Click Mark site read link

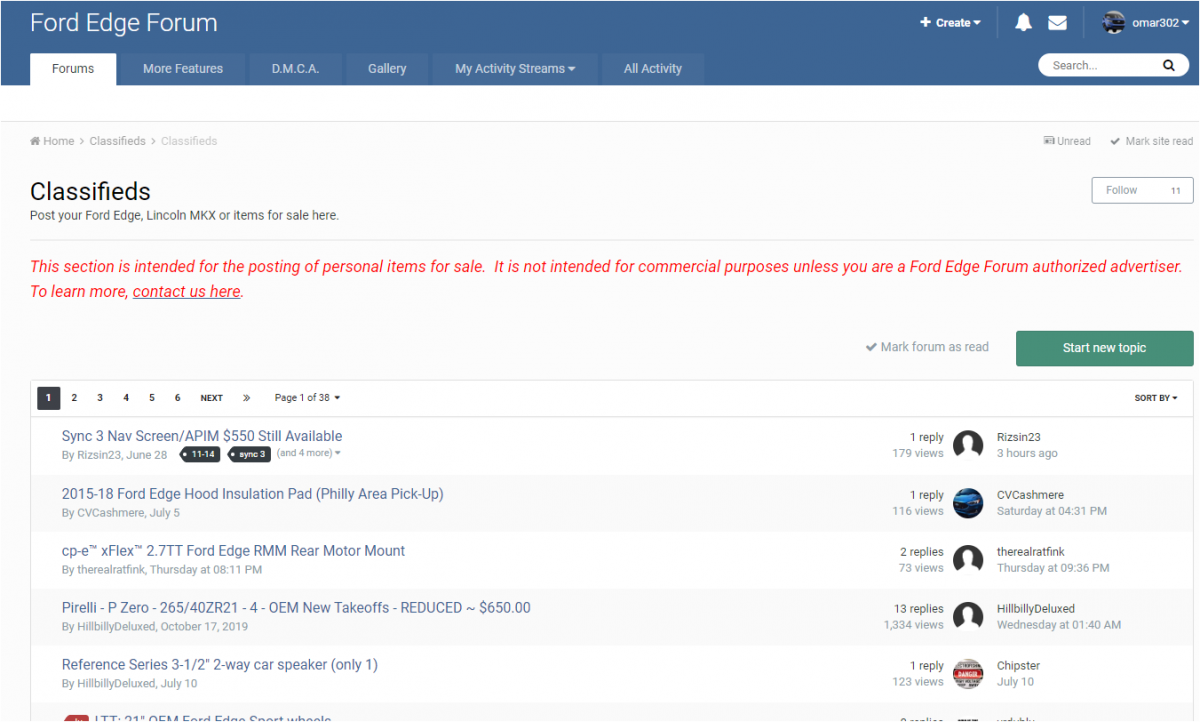click(x=1151, y=141)
